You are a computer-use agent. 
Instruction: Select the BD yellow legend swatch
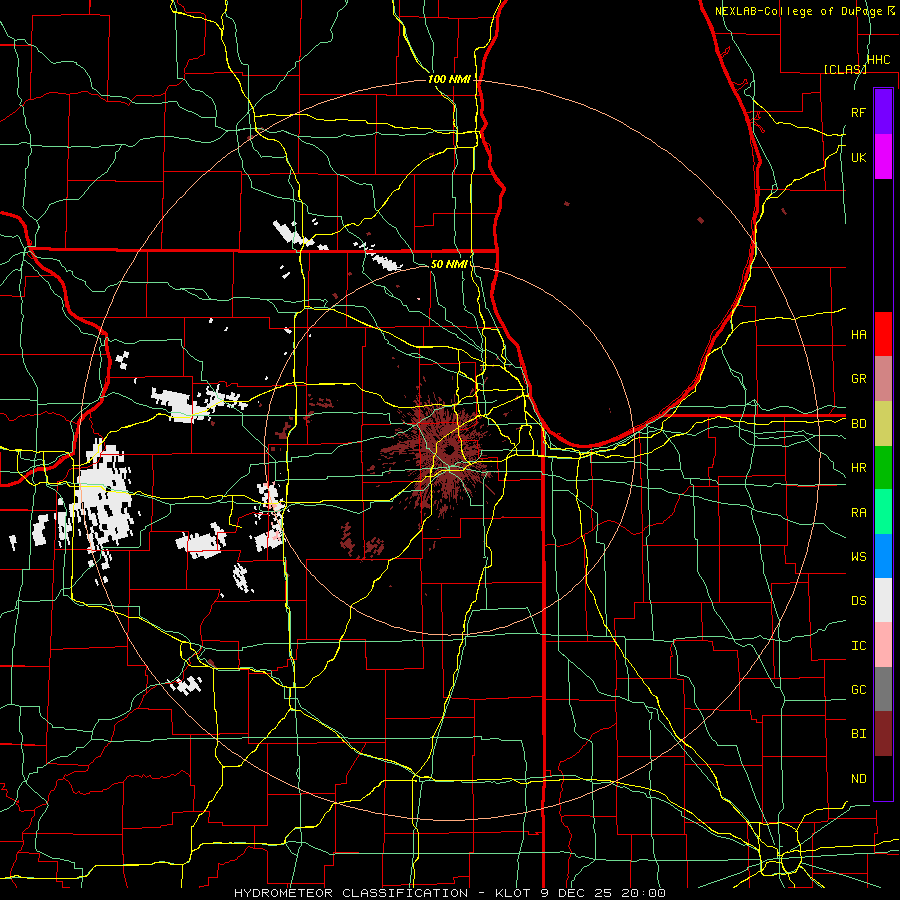click(x=883, y=424)
